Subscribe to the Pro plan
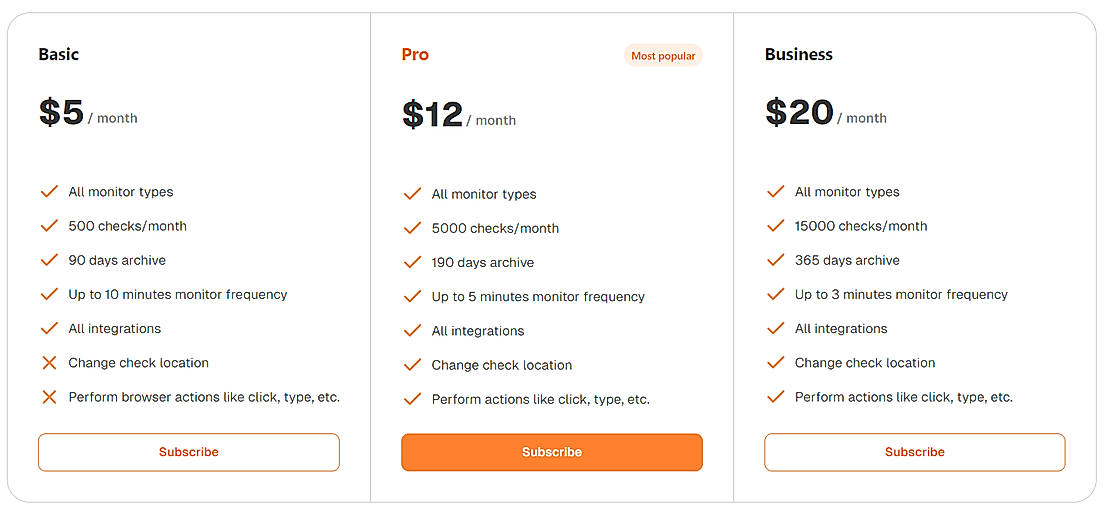Screen dimensions: 1108x518 coord(552,452)
